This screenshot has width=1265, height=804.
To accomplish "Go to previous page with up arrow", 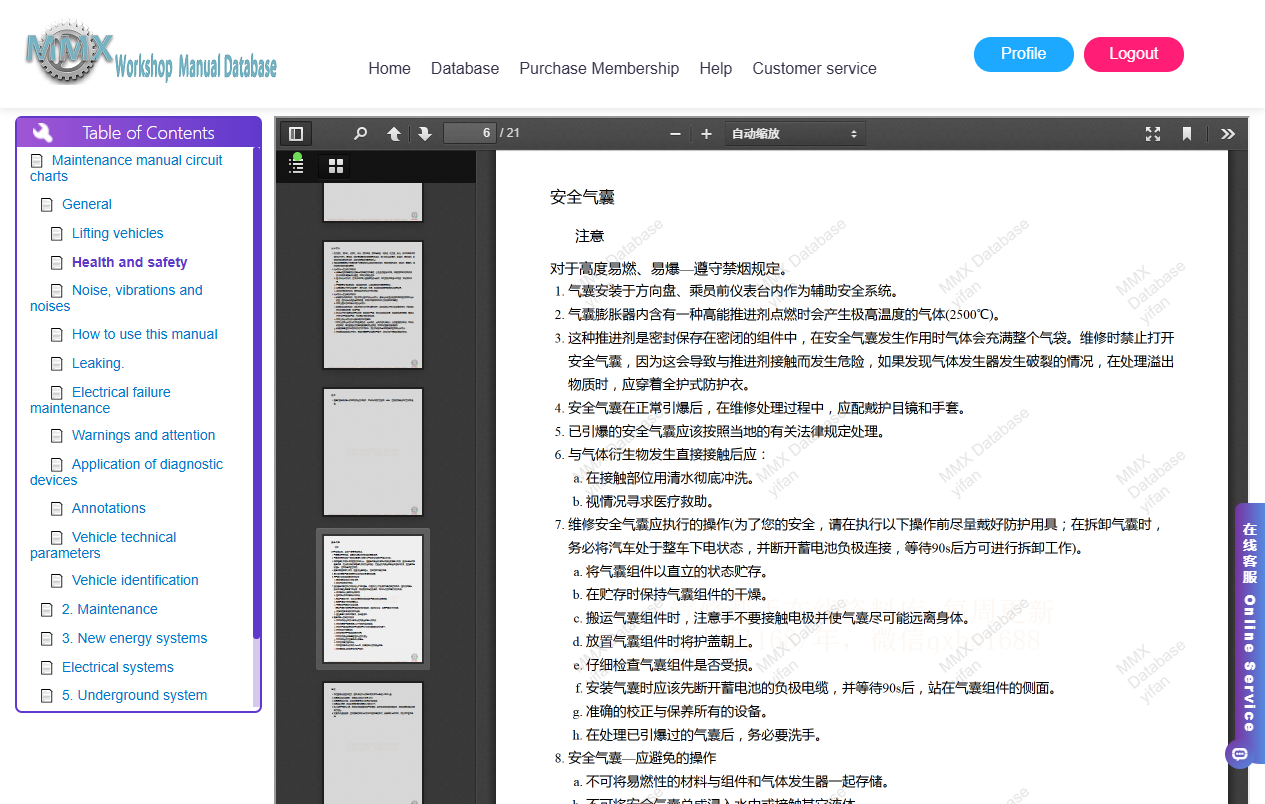I will point(394,134).
